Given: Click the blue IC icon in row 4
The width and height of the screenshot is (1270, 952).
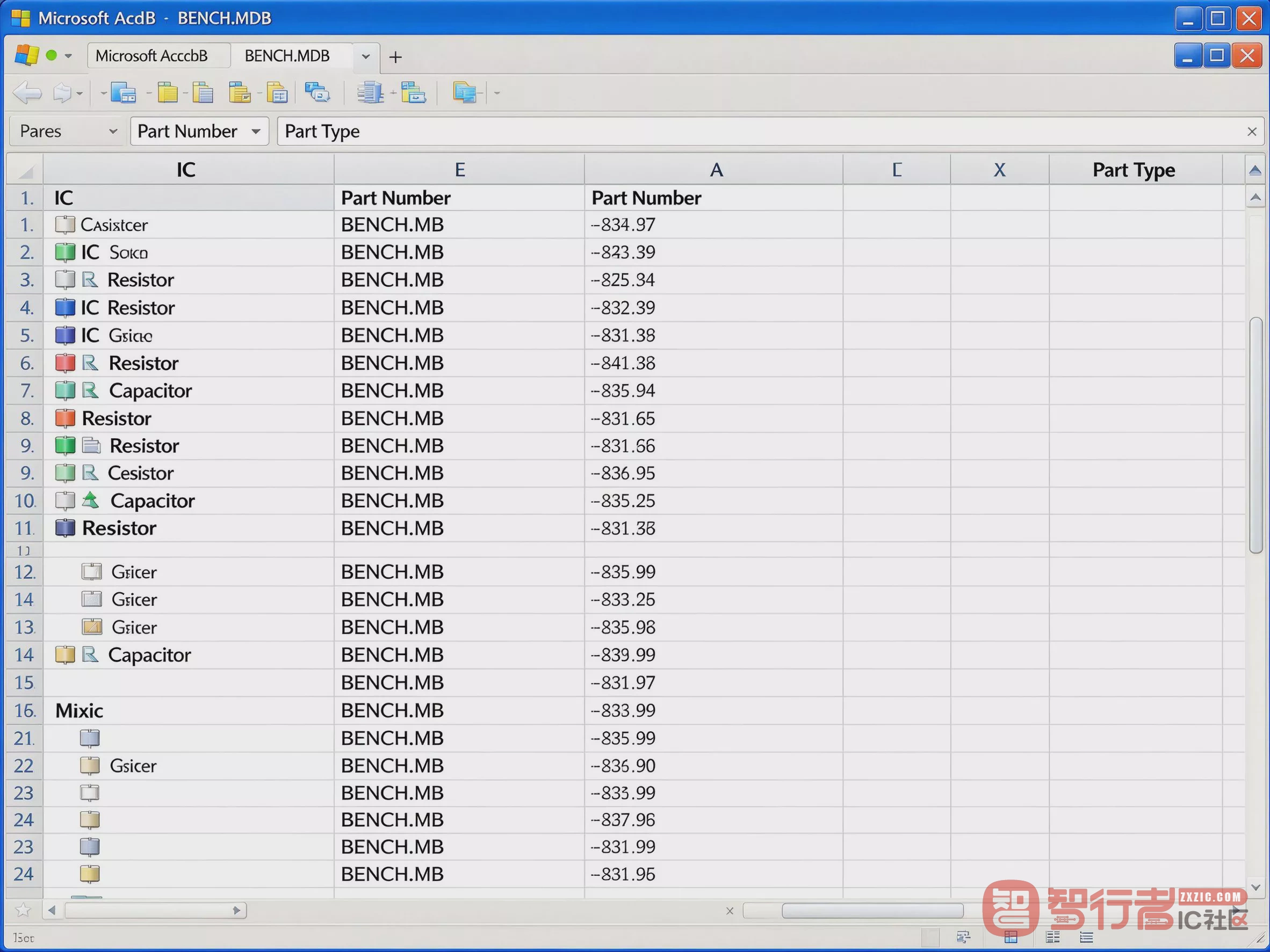Looking at the screenshot, I should tap(65, 308).
